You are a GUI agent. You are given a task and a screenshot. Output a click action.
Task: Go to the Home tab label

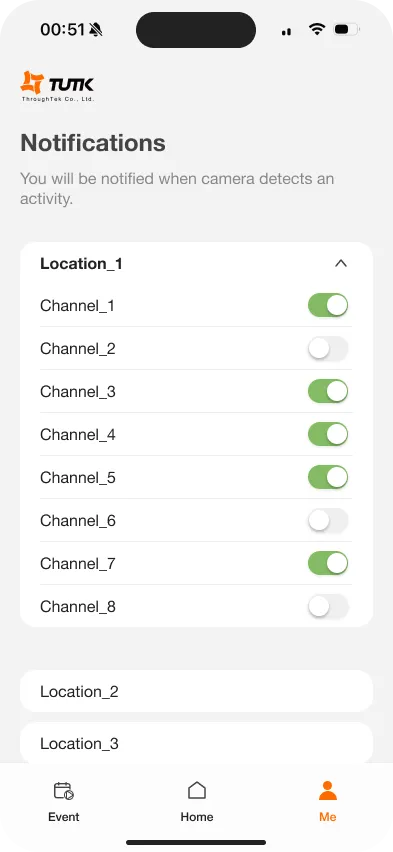197,817
